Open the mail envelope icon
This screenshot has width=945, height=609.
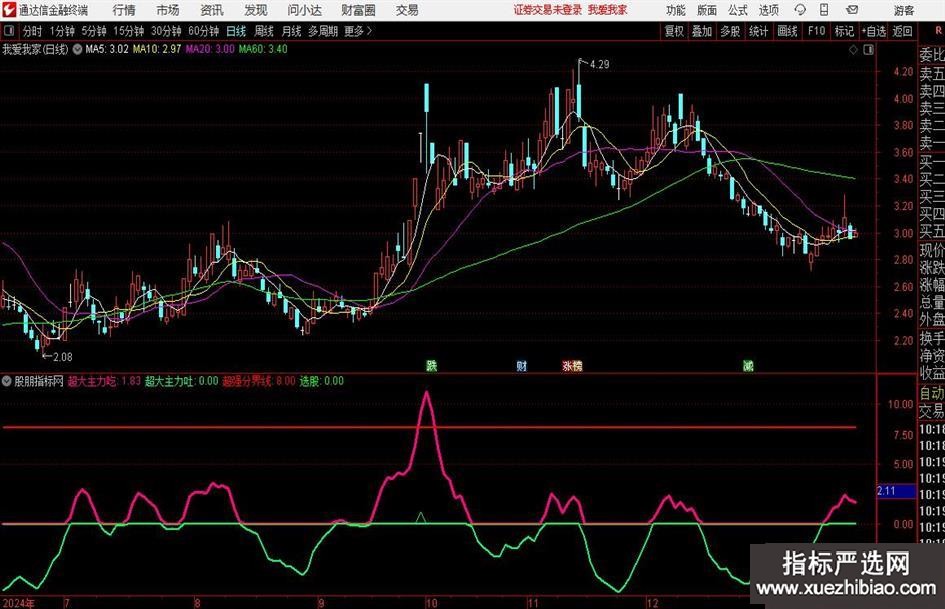tap(852, 10)
